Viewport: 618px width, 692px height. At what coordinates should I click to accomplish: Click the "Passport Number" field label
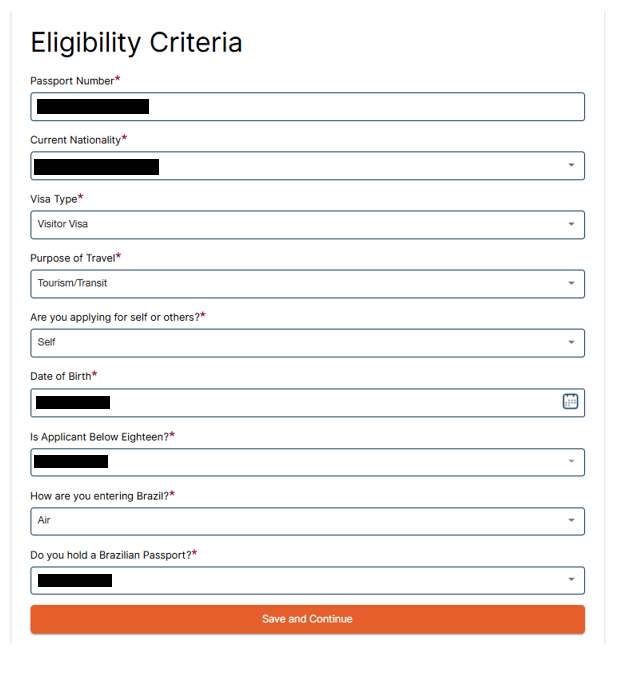(72, 81)
